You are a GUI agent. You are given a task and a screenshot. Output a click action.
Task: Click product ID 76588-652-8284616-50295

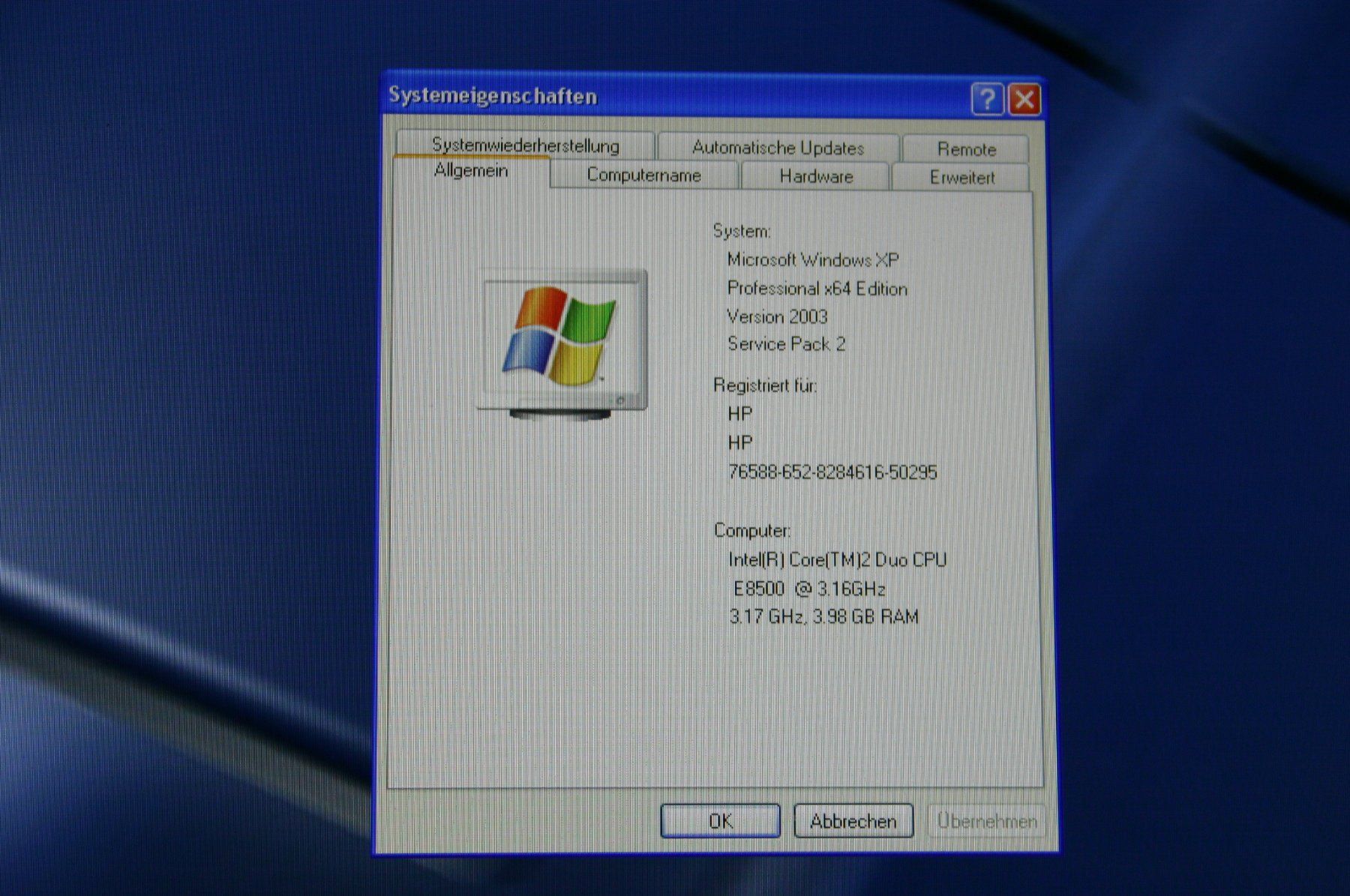[832, 472]
